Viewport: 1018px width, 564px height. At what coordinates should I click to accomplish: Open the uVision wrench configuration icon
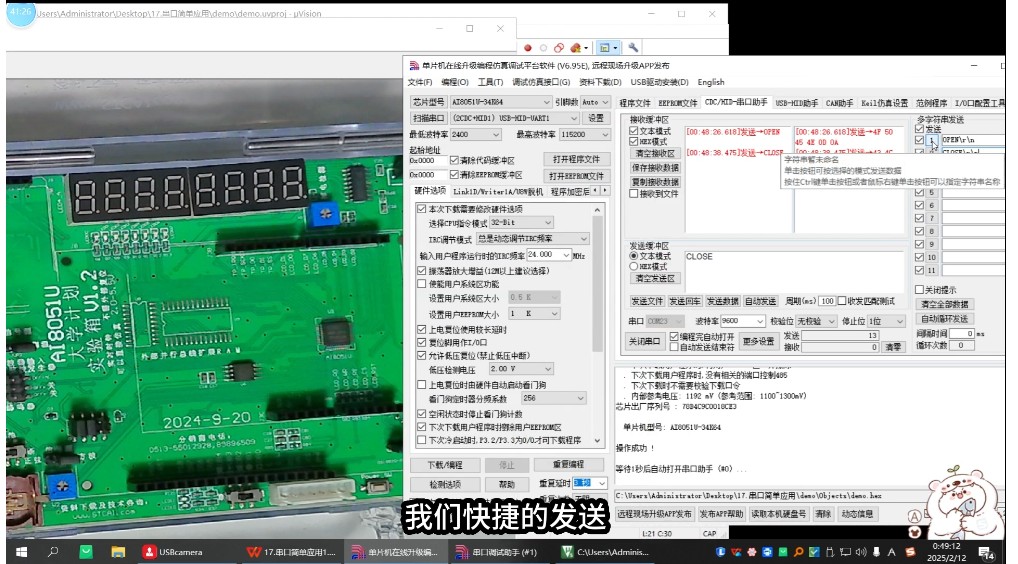coord(633,48)
